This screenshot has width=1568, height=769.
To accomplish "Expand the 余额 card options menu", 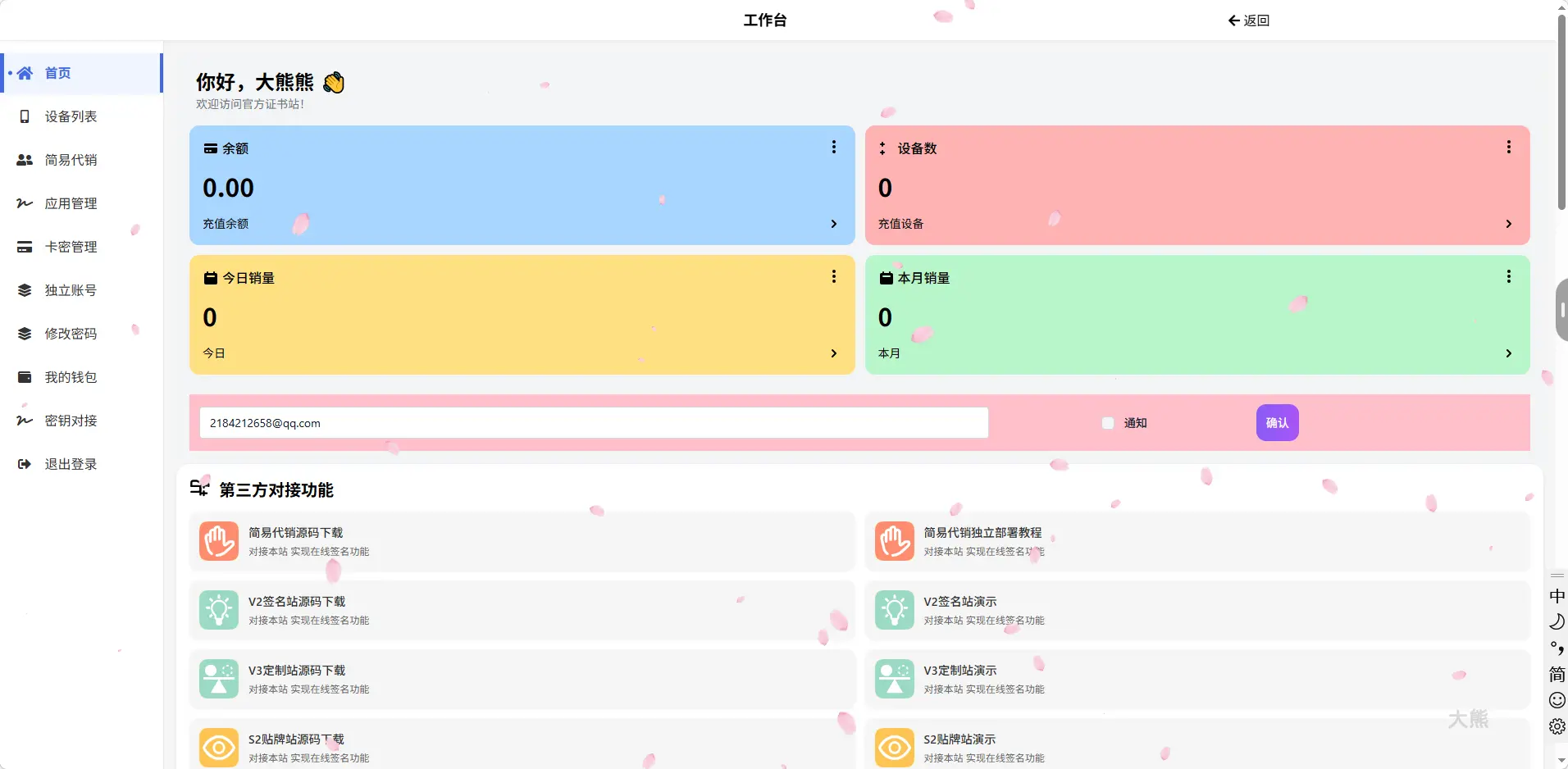I will click(833, 147).
